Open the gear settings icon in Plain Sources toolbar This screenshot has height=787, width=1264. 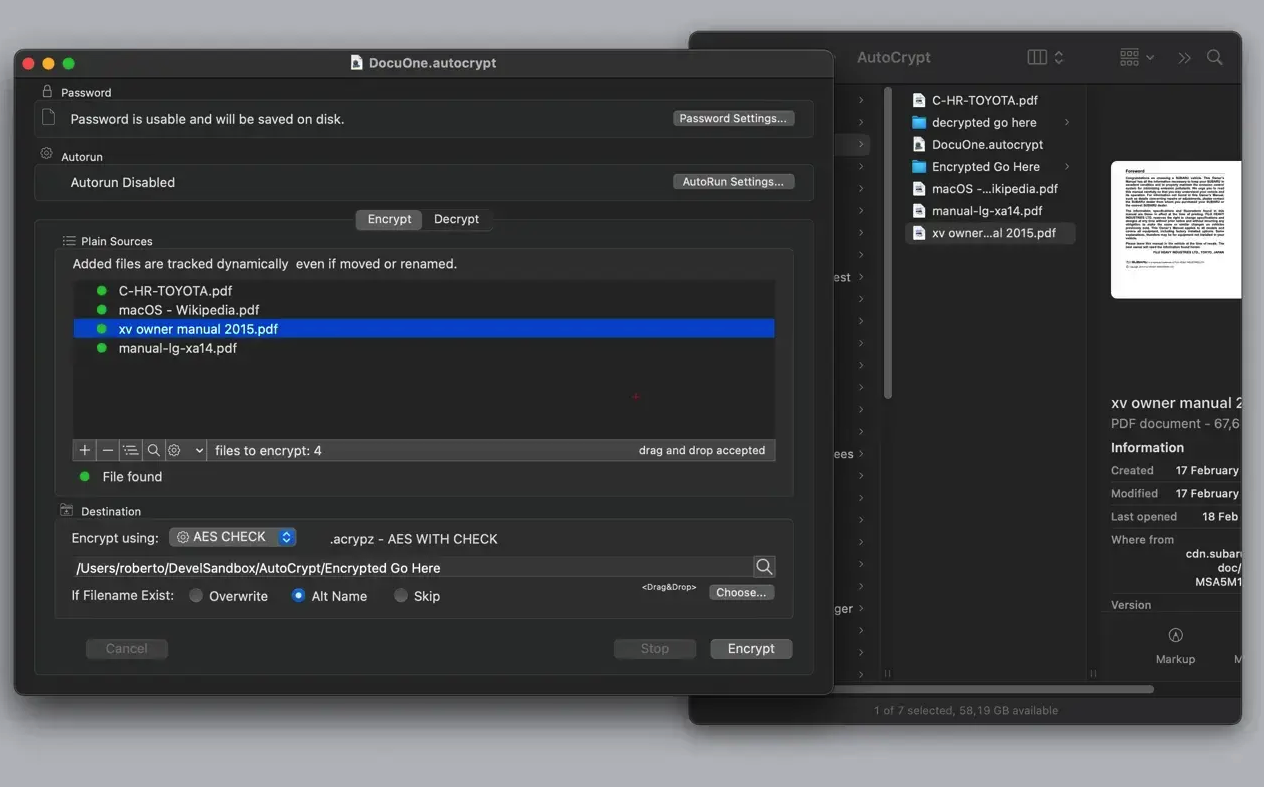point(175,450)
